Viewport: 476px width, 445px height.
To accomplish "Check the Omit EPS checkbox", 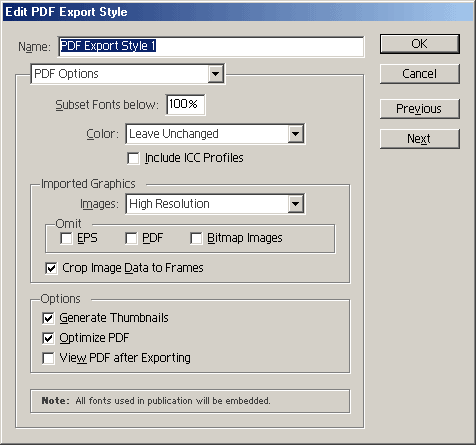I will [x=66, y=238].
